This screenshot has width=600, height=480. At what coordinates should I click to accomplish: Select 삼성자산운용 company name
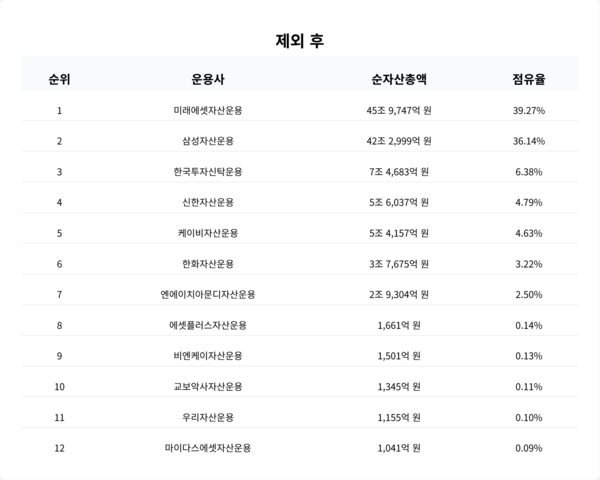click(208, 141)
